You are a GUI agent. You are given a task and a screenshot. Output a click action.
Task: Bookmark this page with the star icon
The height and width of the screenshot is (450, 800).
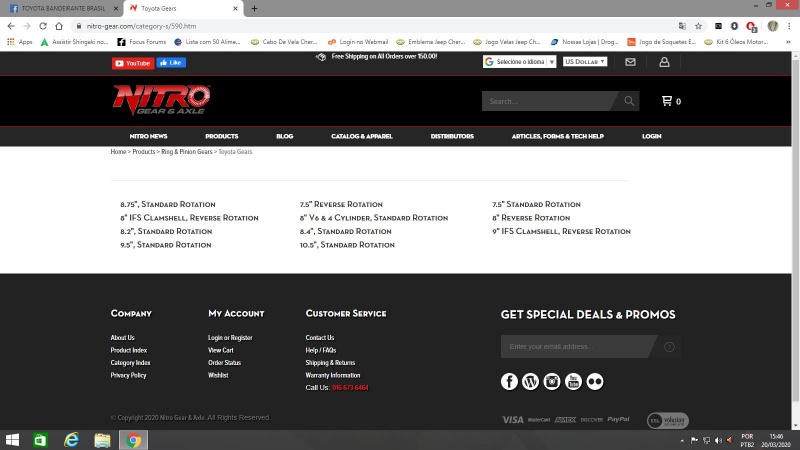(698, 26)
